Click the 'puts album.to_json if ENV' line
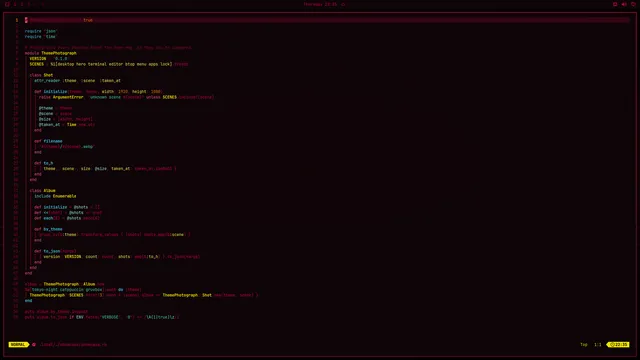The height and width of the screenshot is (360, 640). [x=102, y=317]
